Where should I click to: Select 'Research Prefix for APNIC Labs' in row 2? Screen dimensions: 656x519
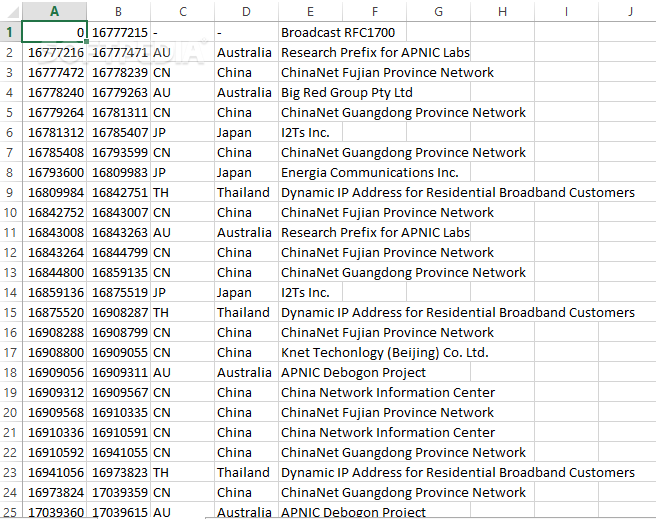tap(375, 52)
